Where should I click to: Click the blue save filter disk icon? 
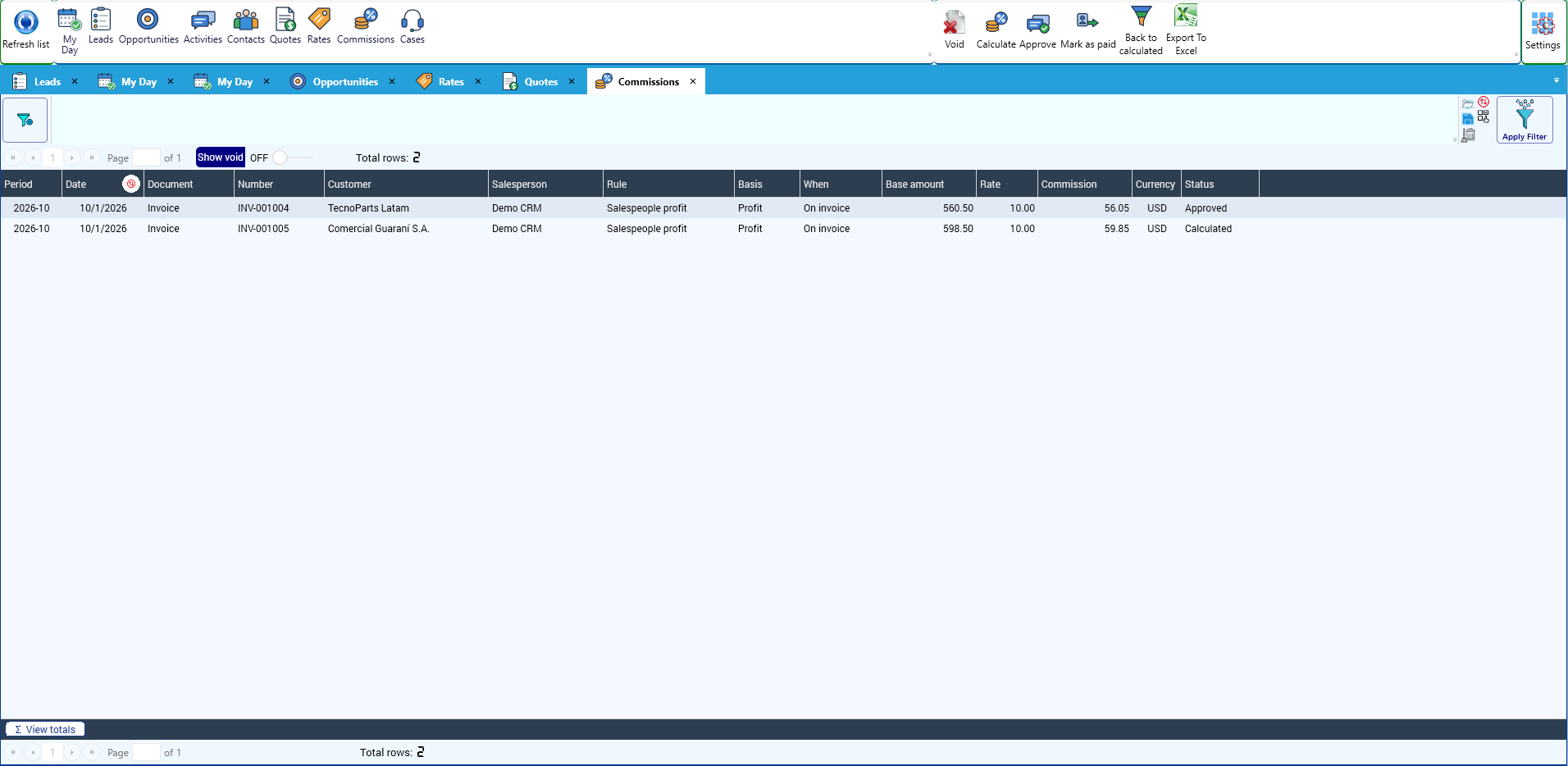[x=1468, y=119]
